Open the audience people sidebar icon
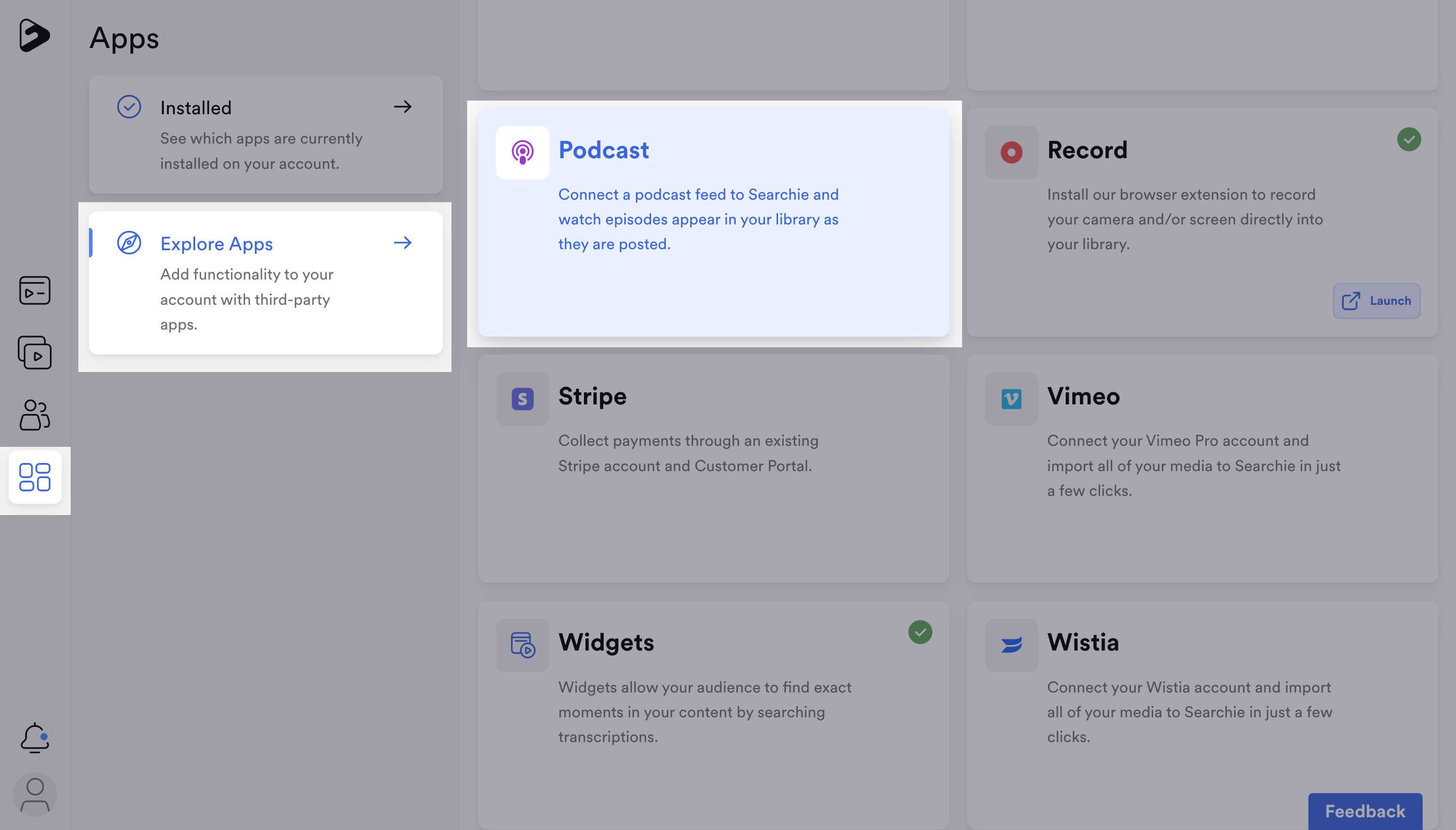 [35, 414]
